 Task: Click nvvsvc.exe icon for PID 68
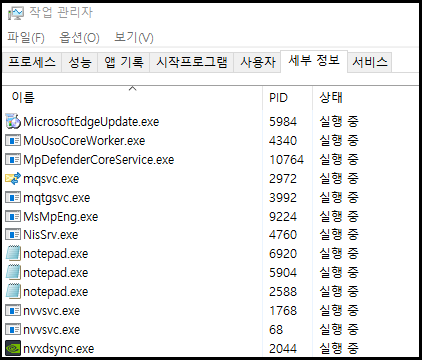pyautogui.click(x=13, y=330)
